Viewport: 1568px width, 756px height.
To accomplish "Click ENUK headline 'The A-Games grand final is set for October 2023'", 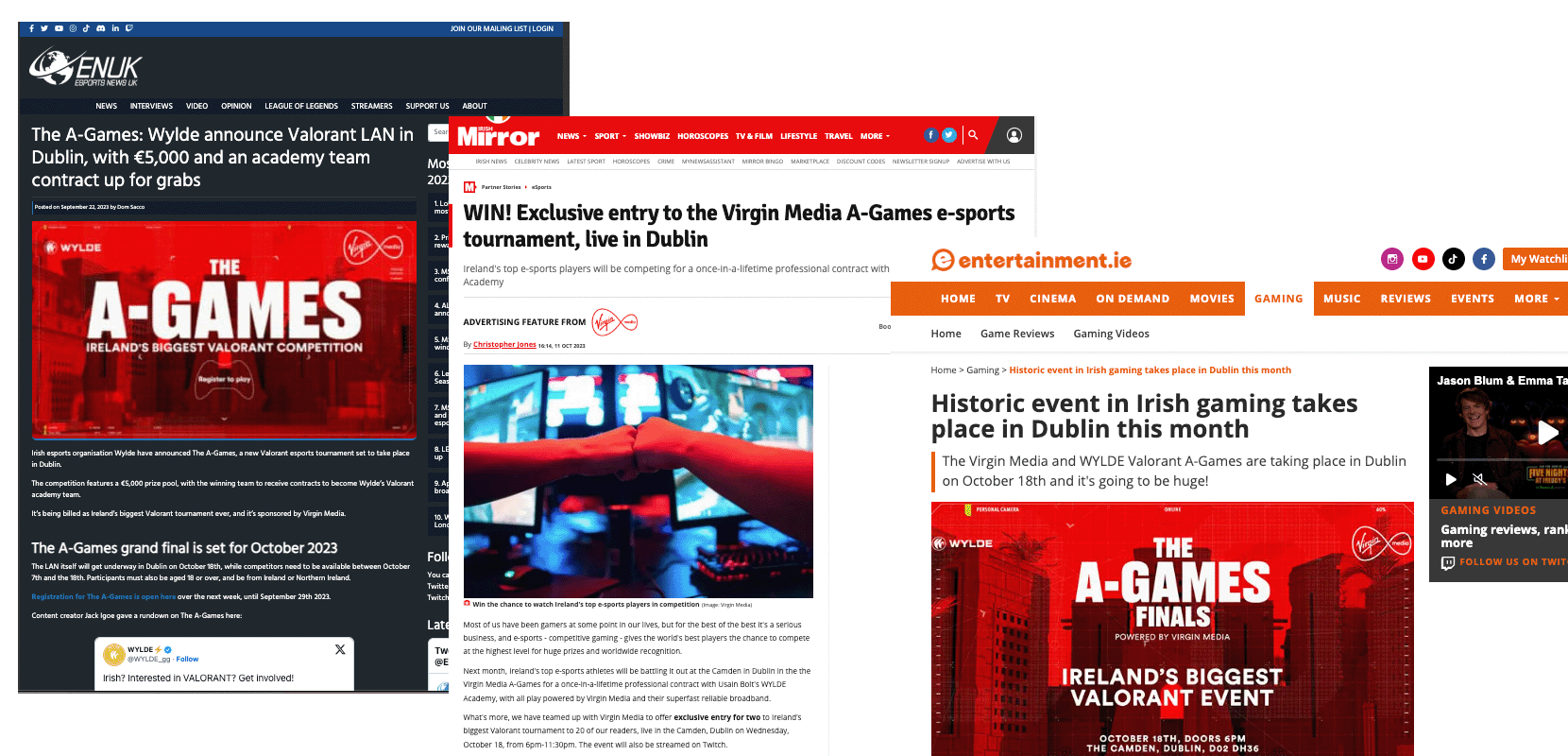I will pyautogui.click(x=184, y=548).
